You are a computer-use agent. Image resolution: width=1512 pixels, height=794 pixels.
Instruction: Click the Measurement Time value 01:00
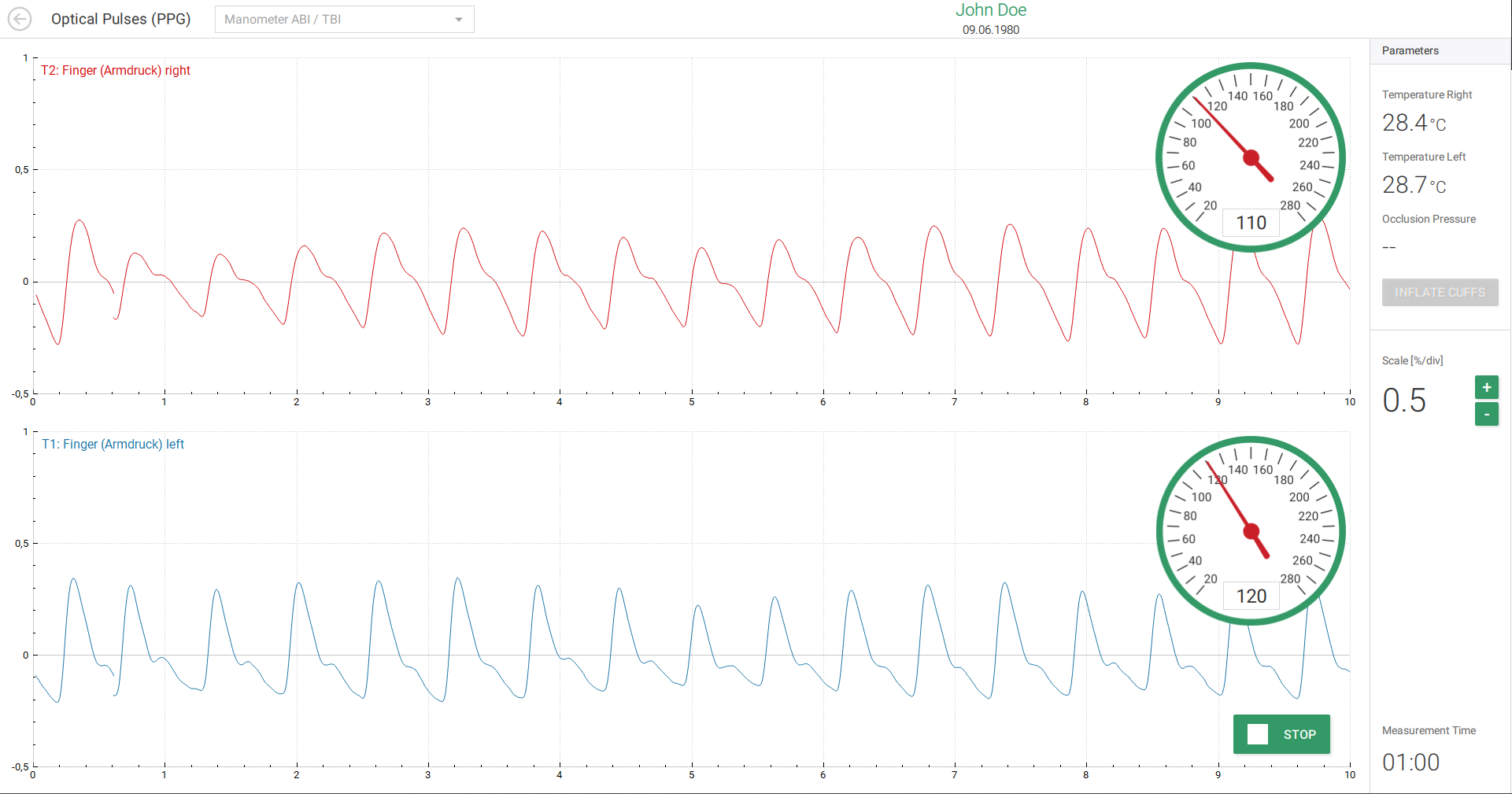click(1411, 763)
